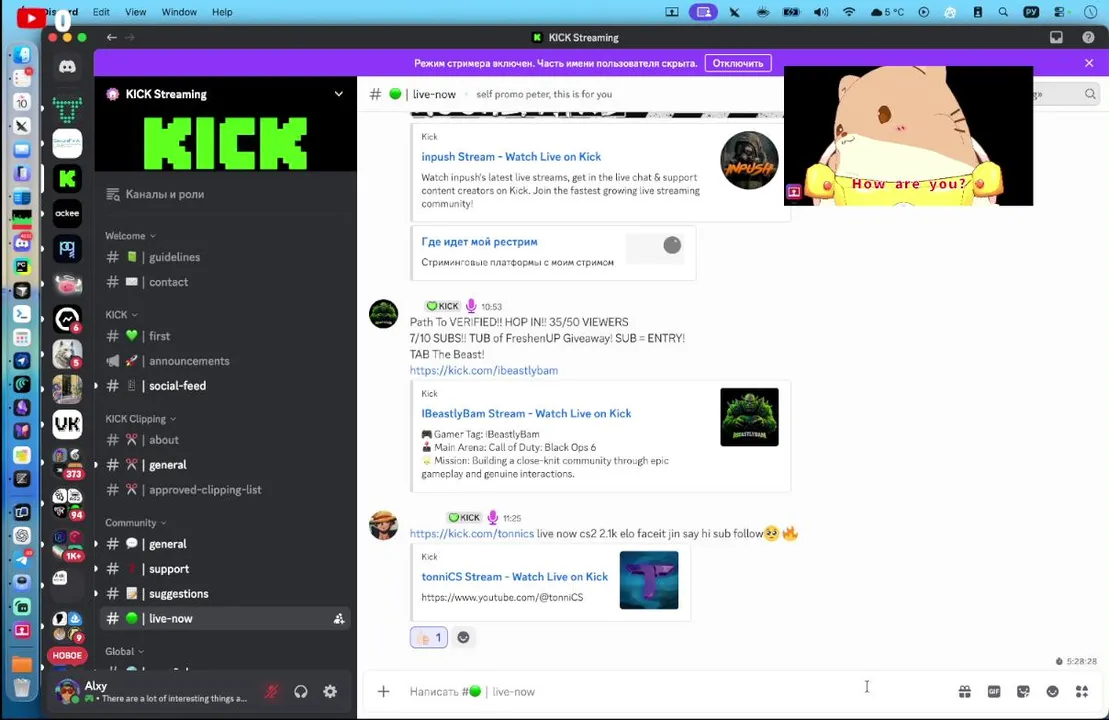Click the НОВОЕ badge in server list

[x=67, y=656]
